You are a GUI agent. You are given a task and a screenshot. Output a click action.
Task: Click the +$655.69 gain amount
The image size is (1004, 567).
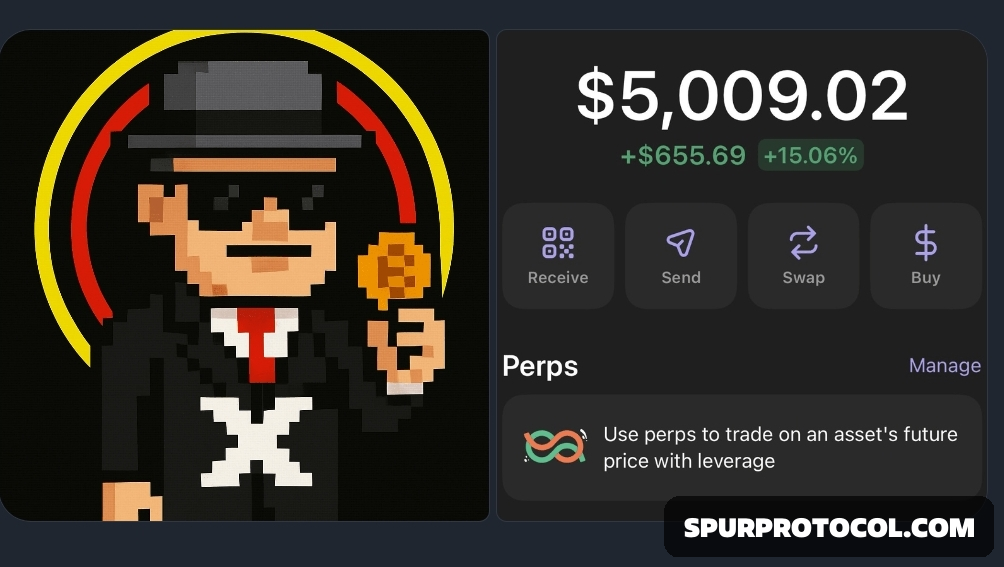tap(683, 156)
